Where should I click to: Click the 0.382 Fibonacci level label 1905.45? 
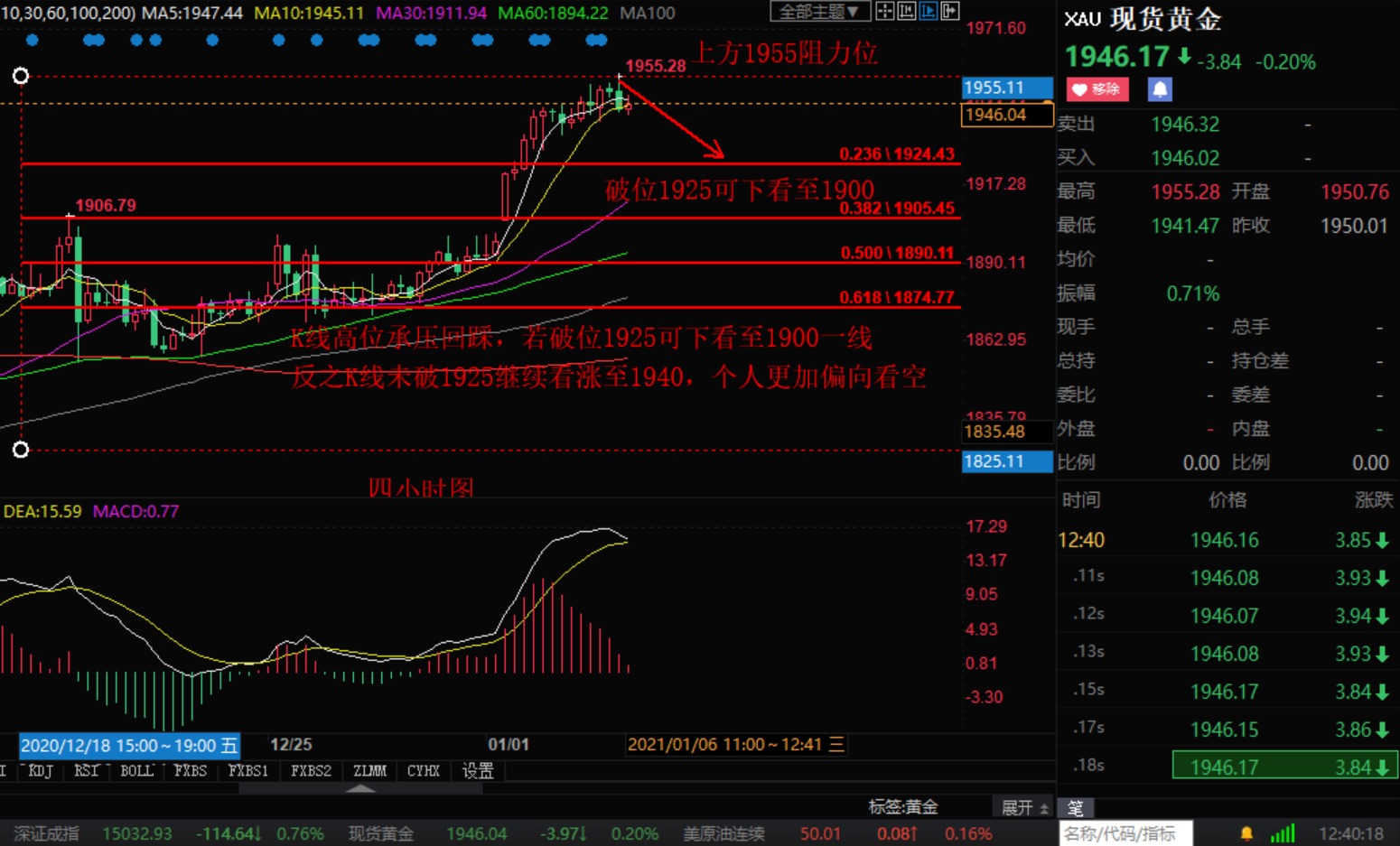pos(897,208)
